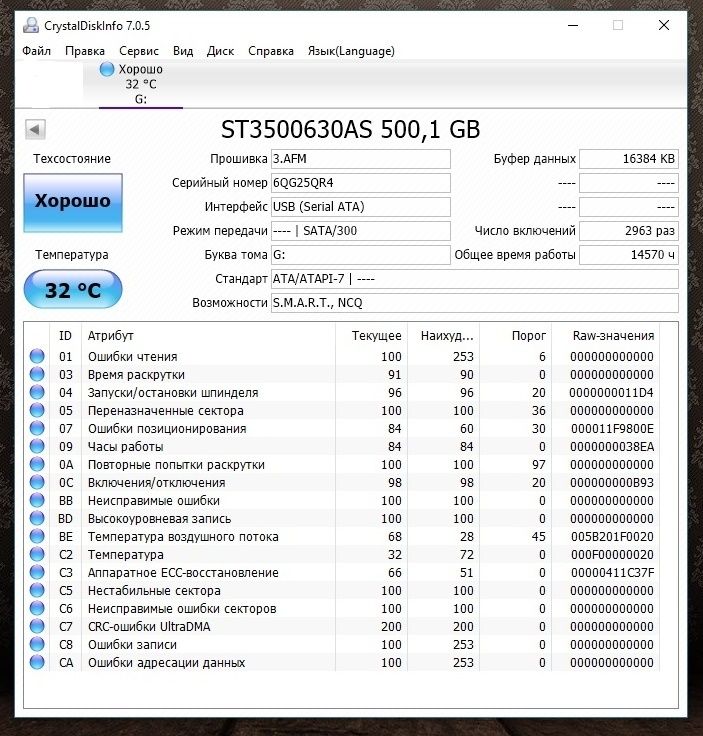Click the Техсостояние label
This screenshot has width=703, height=736.
pos(72,159)
